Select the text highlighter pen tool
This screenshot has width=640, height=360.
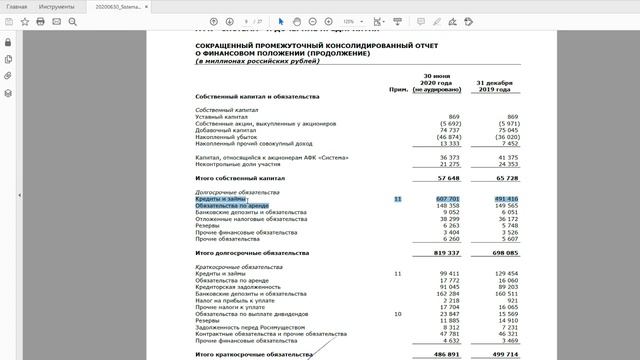437,22
